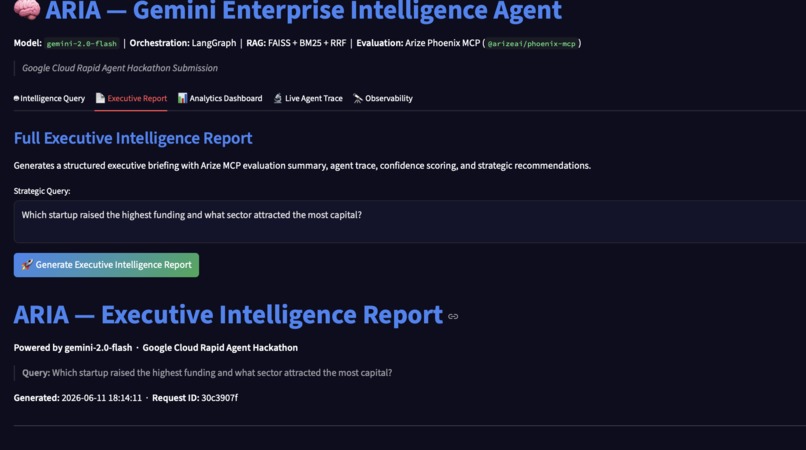806x450 pixels.
Task: Click the ARIA — Gemini Enterprise Intelligence Agent title
Action: pos(303,10)
